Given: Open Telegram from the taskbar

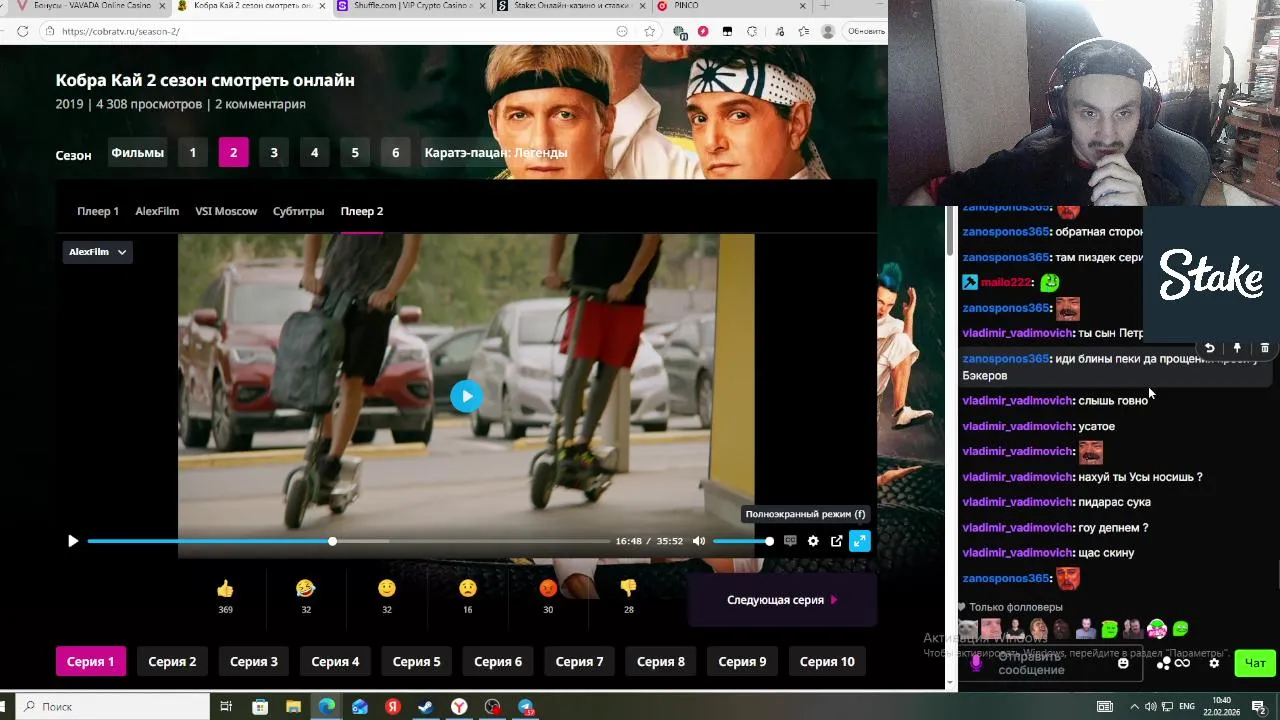Looking at the screenshot, I should pyautogui.click(x=526, y=707).
